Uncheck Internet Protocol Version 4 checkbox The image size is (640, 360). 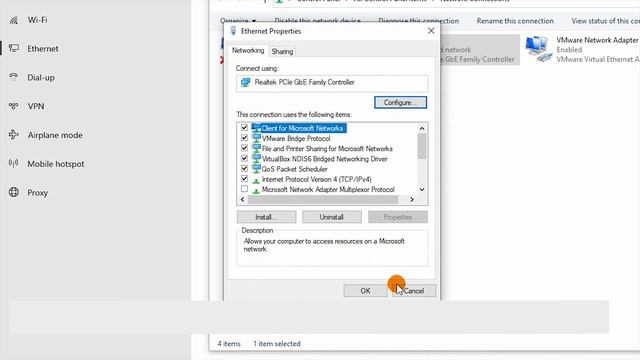coord(244,179)
